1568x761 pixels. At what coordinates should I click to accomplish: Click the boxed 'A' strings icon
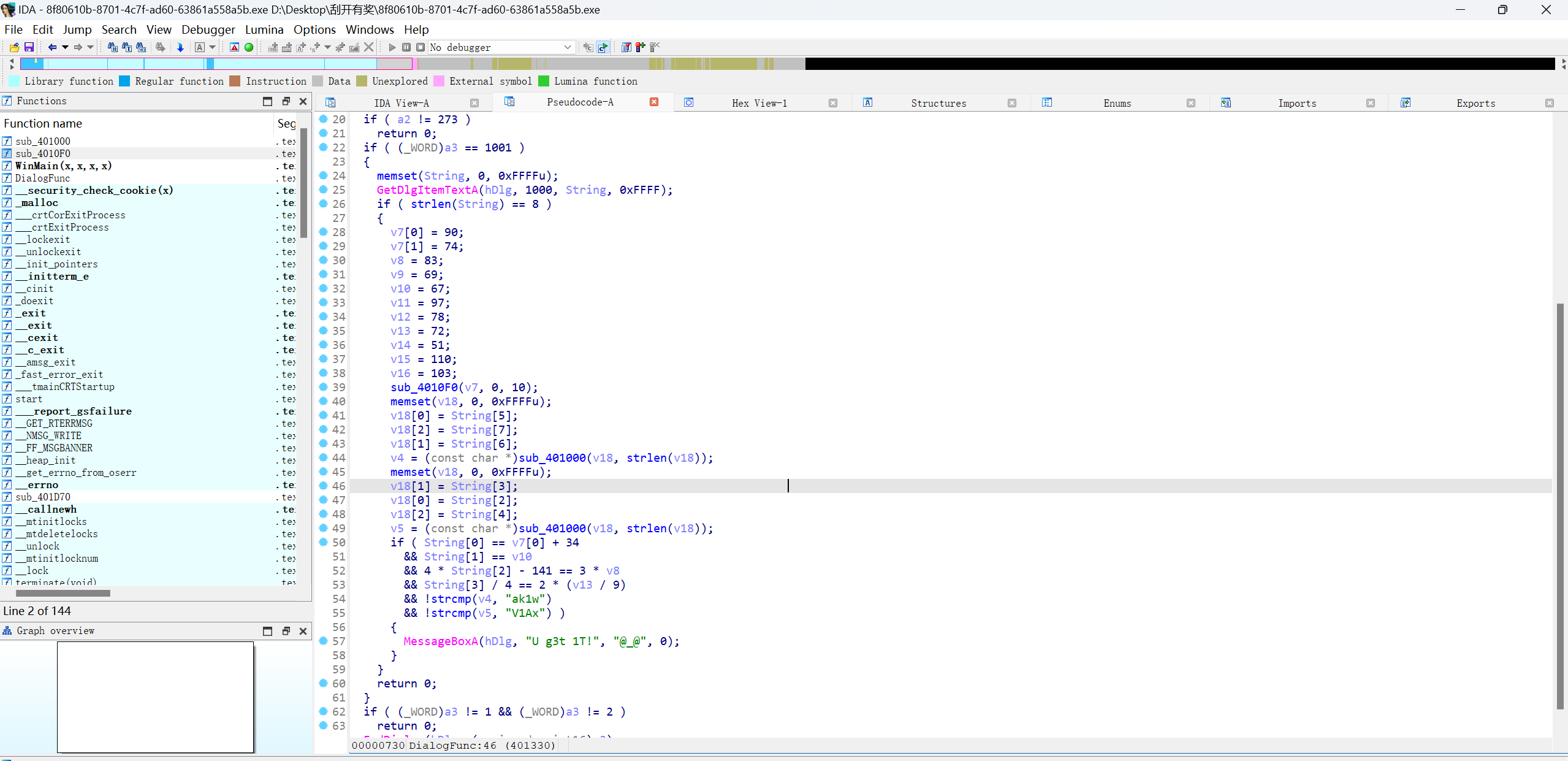coord(200,47)
